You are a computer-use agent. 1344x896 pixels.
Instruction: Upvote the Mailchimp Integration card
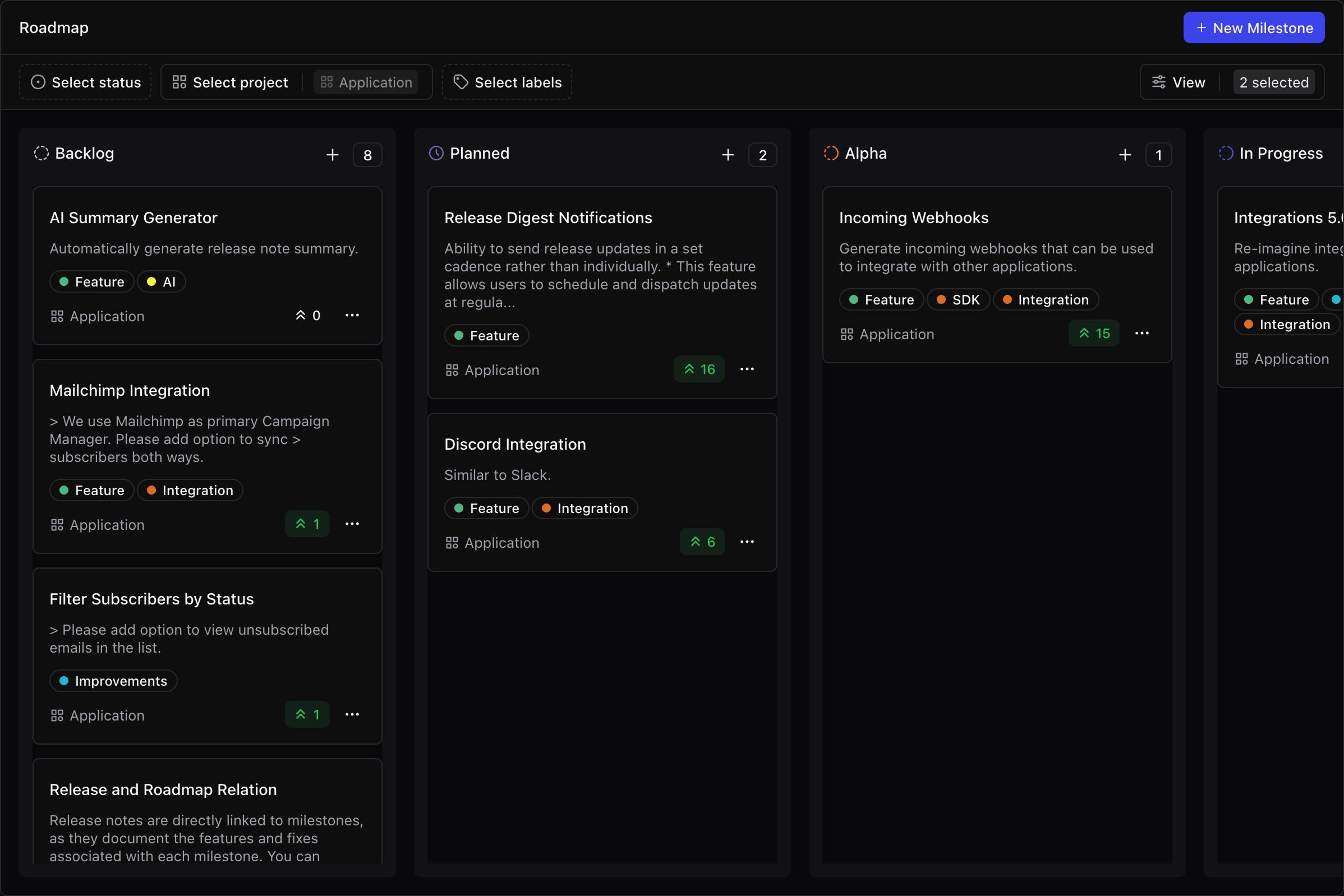tap(307, 524)
